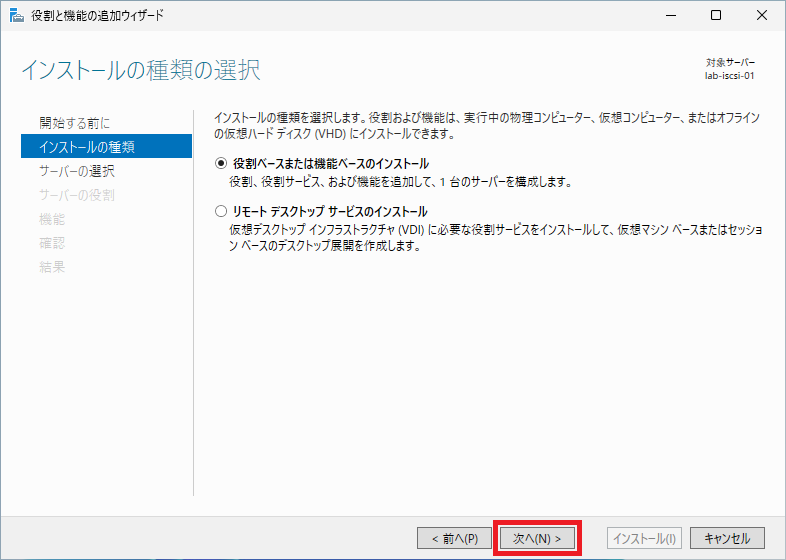Click the 対象サーバー label

coord(730,63)
